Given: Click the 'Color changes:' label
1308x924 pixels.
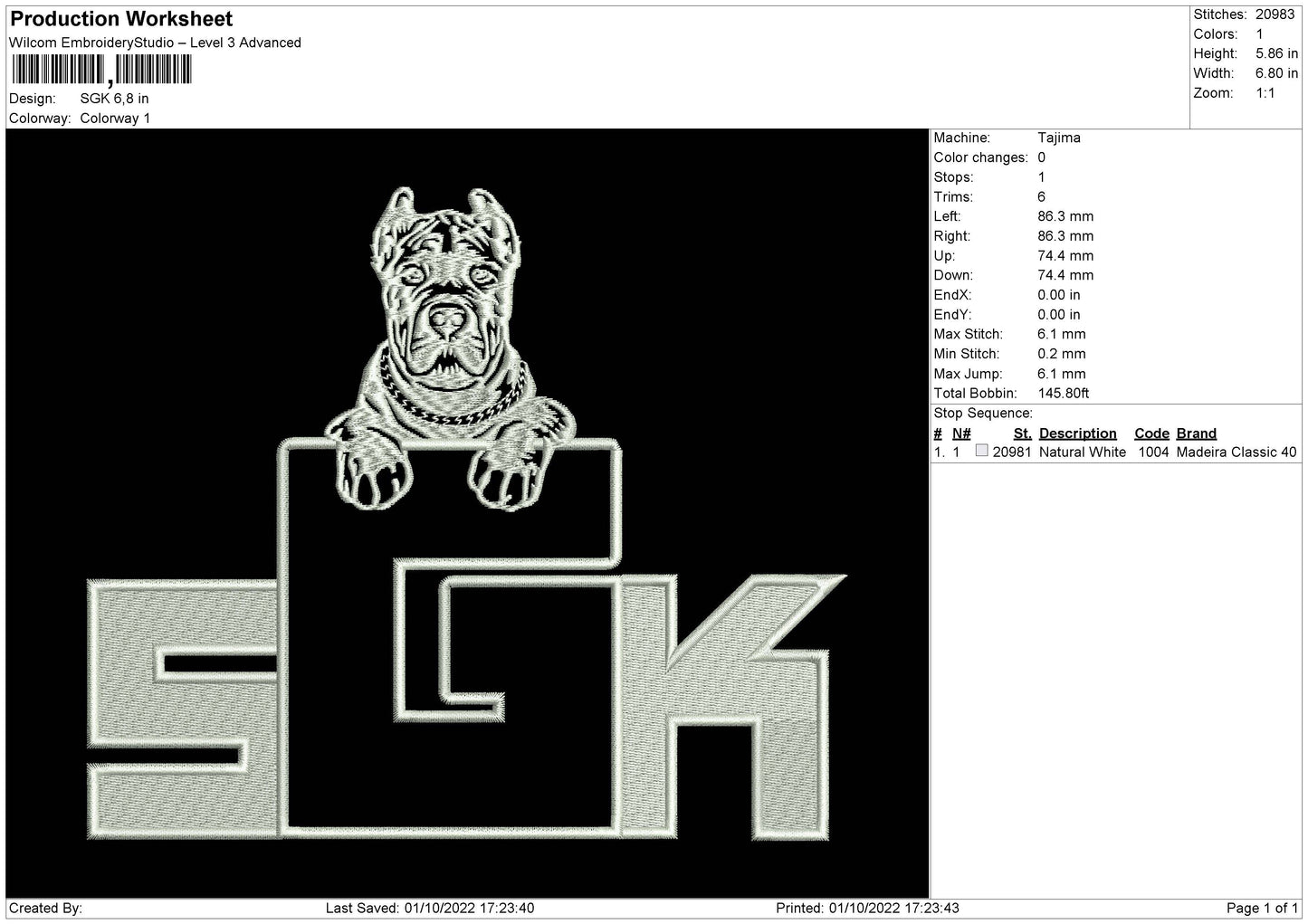Looking at the screenshot, I should (x=980, y=157).
